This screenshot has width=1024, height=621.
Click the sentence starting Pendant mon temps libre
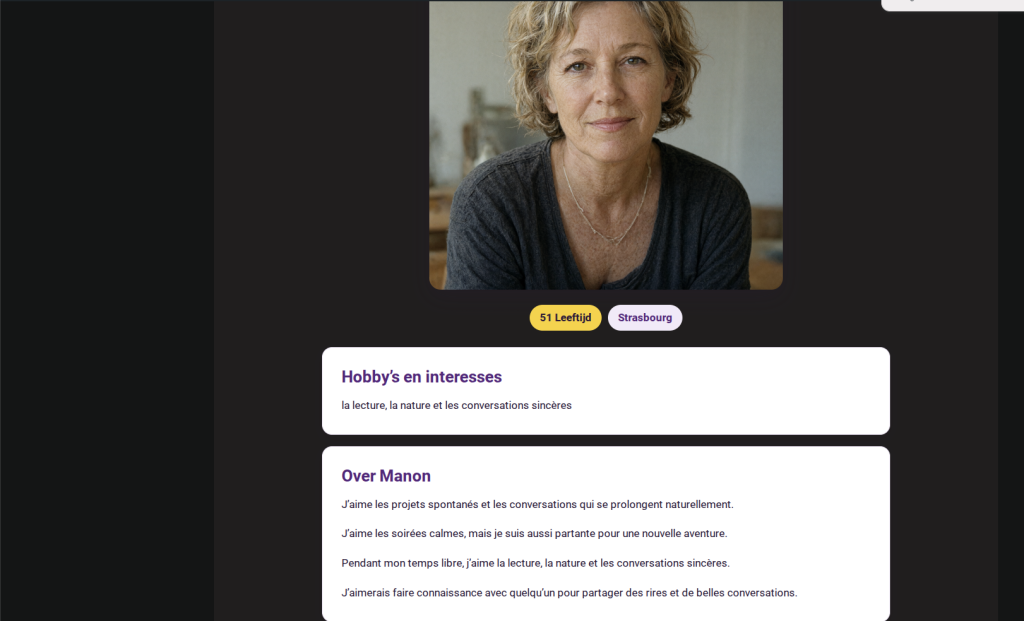536,563
